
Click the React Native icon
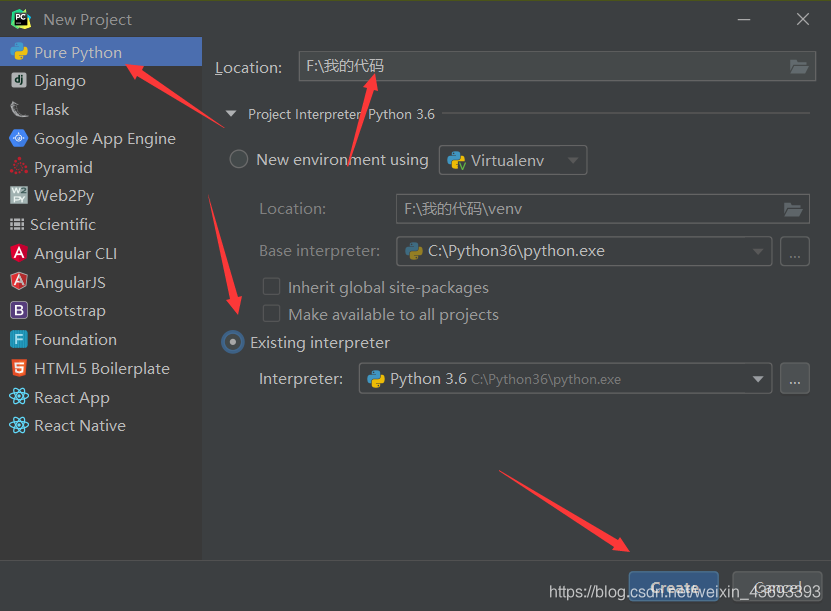pos(19,425)
